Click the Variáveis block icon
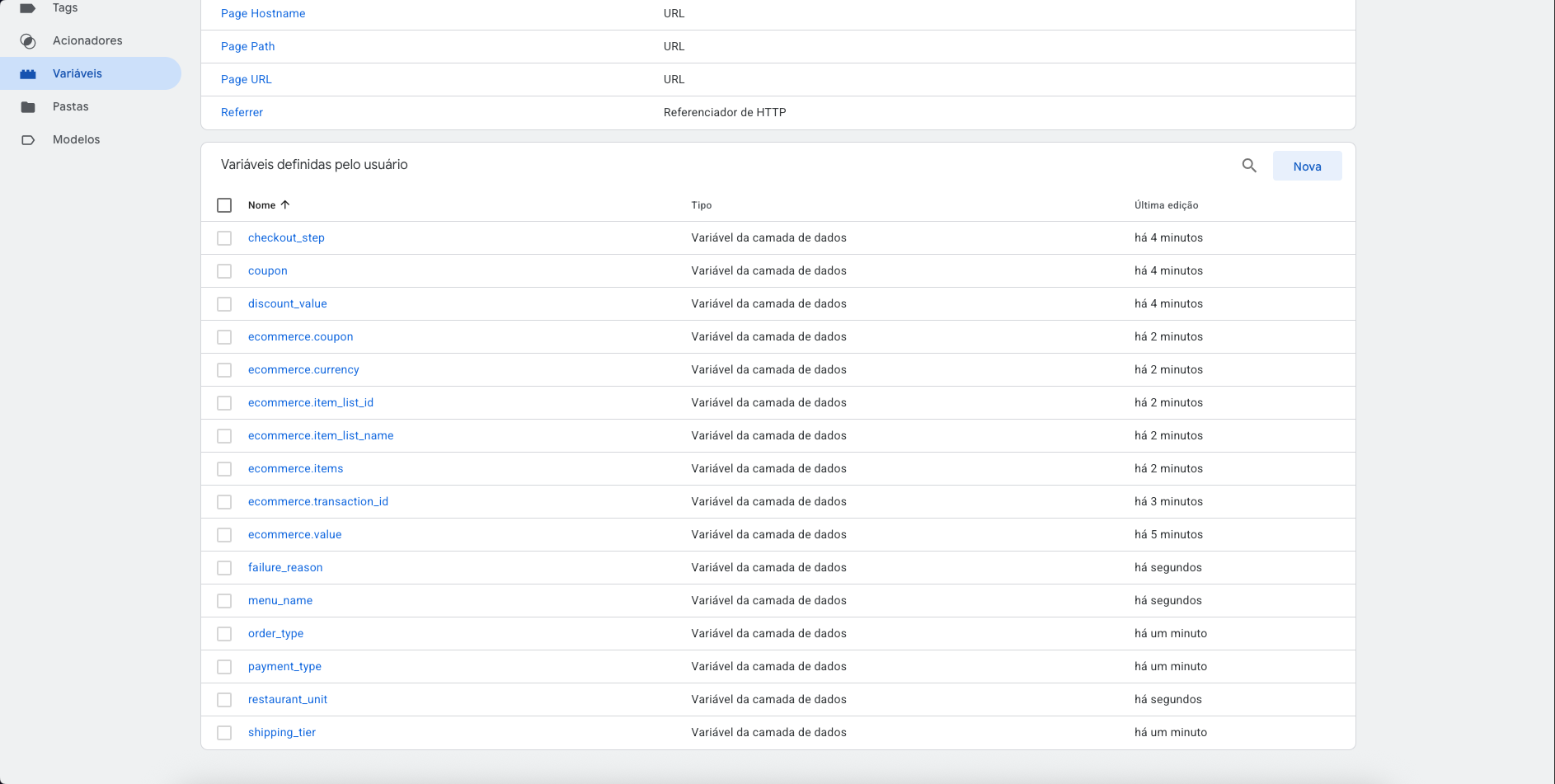 coord(28,74)
